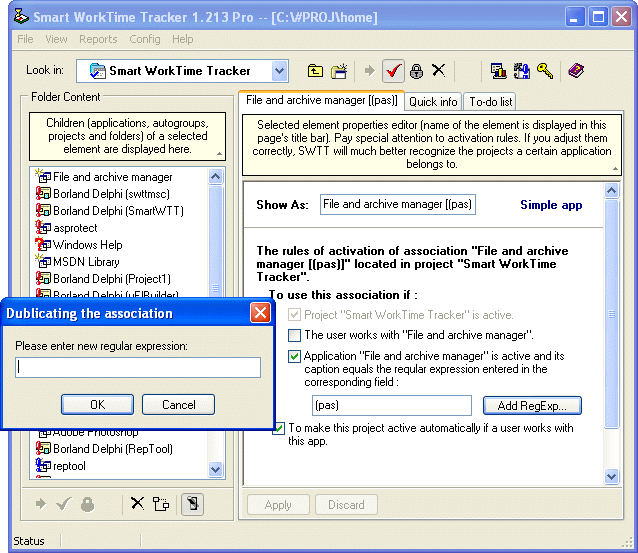Click the folder list scroll down arrow
The image size is (638, 553).
[215, 469]
